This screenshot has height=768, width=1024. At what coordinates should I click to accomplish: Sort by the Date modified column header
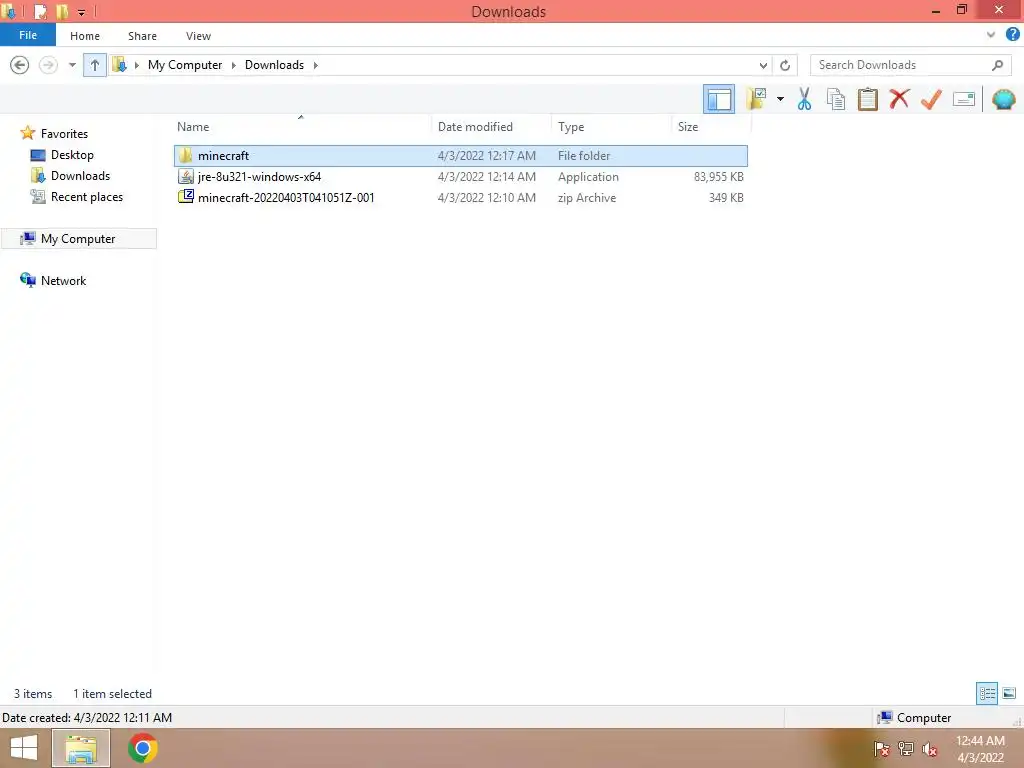(491, 127)
